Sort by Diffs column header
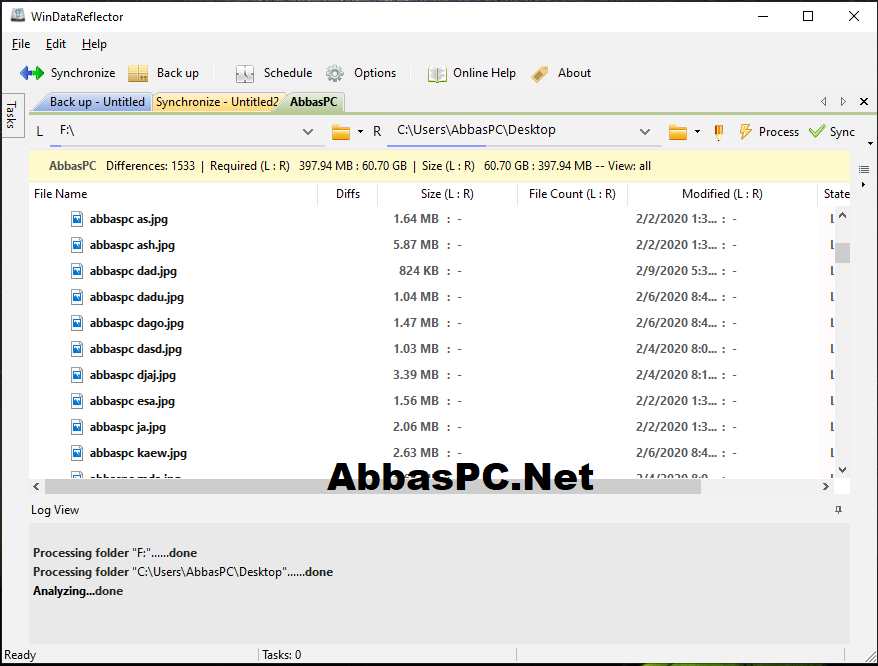The image size is (878, 666). click(x=348, y=194)
